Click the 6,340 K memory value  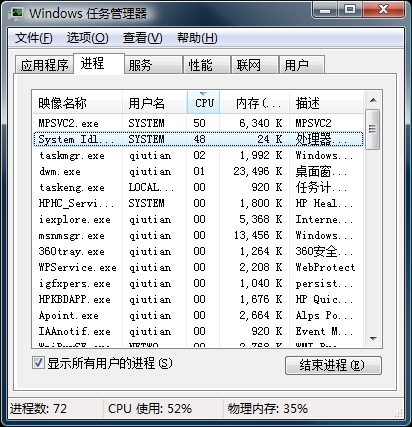[x=261, y=123]
